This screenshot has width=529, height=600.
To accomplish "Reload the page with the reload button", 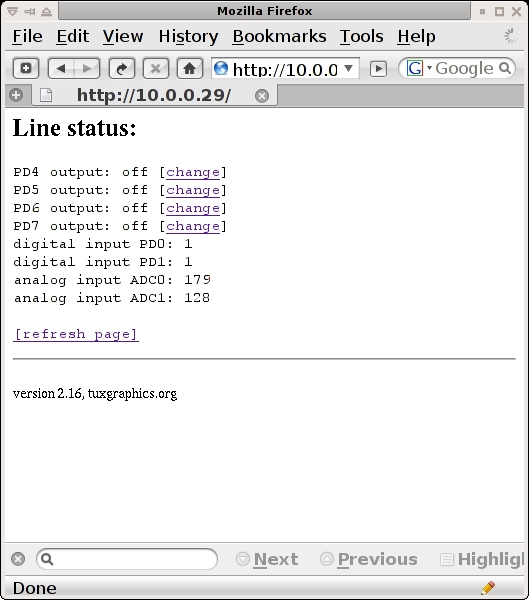I will pos(122,68).
